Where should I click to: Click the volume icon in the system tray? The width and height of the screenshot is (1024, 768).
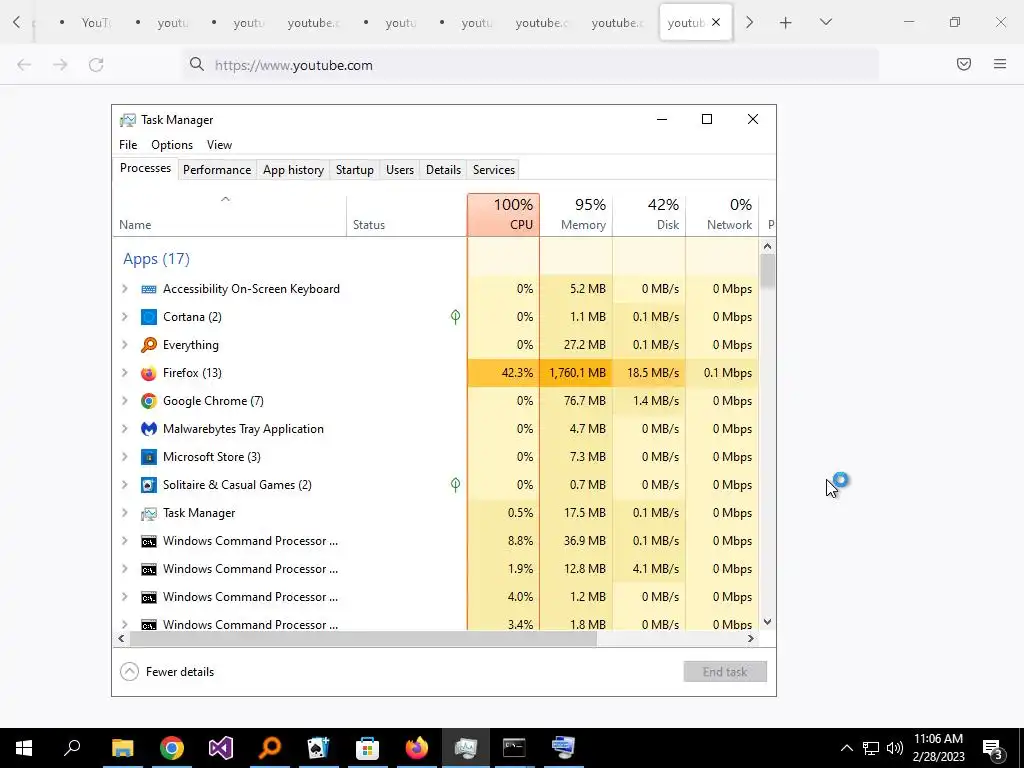[x=895, y=748]
